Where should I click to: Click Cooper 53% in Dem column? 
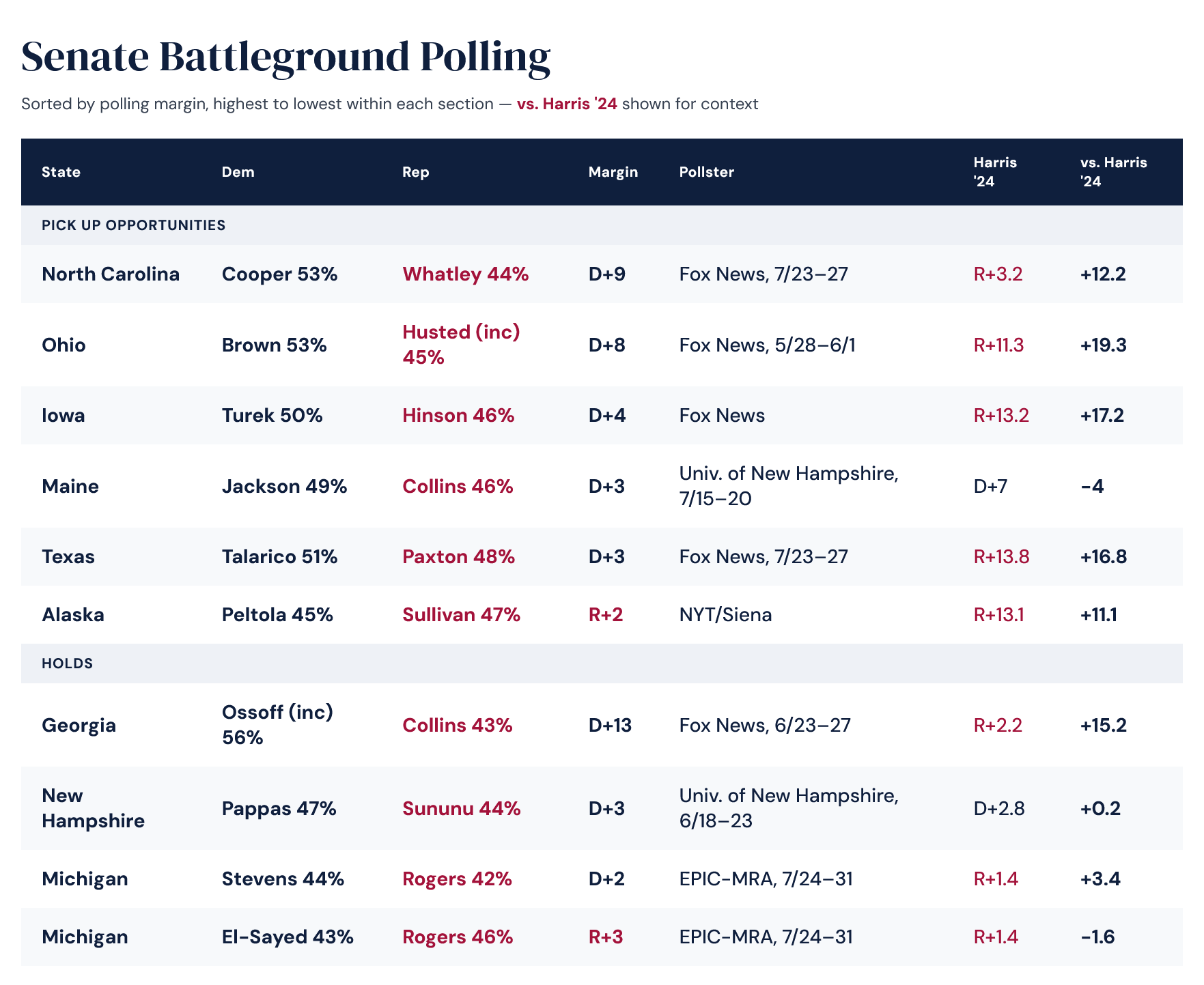point(279,274)
